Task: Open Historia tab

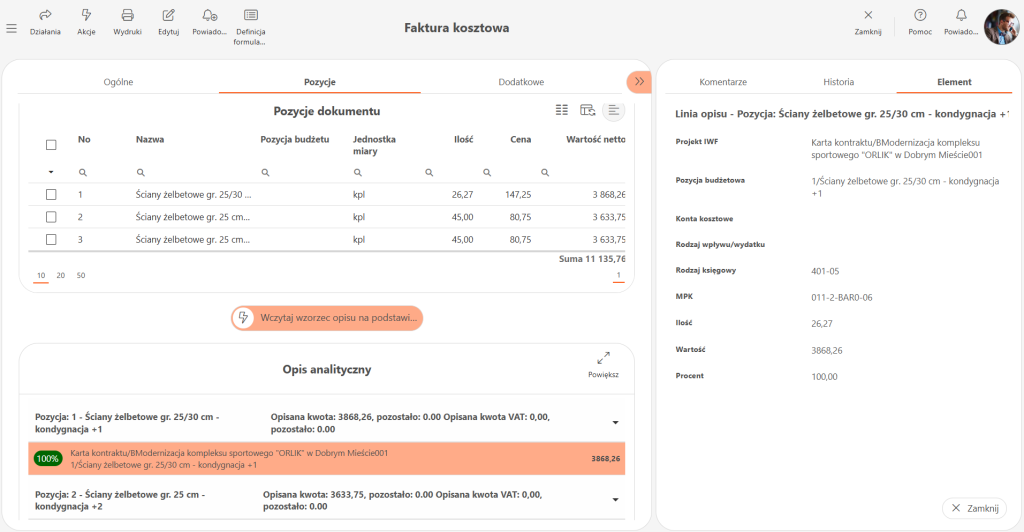Action: (839, 82)
